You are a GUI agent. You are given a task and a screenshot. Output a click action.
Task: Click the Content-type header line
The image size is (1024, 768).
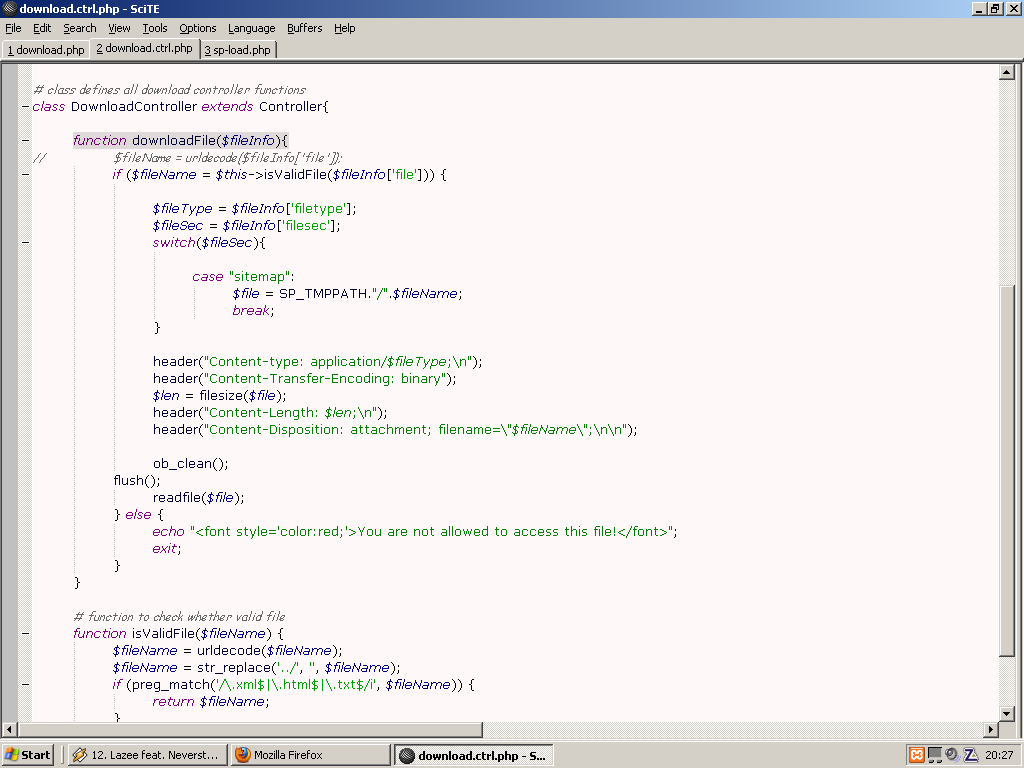(x=317, y=361)
